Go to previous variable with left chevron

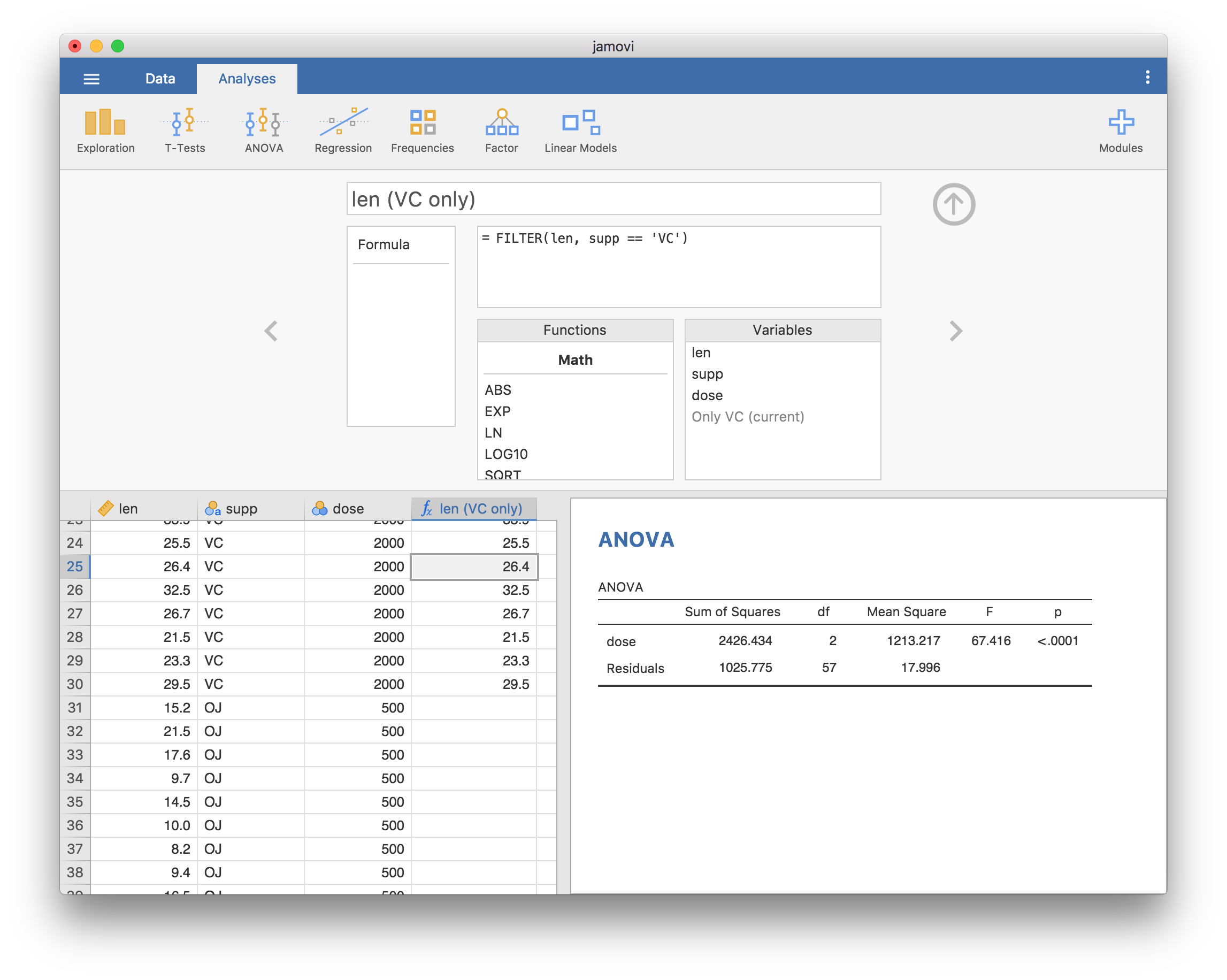coord(271,331)
